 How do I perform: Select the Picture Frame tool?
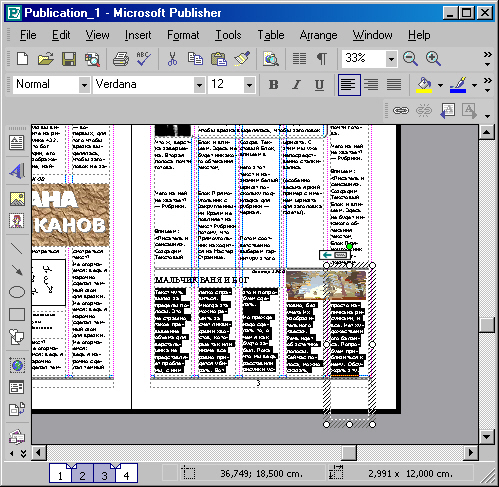[17, 199]
